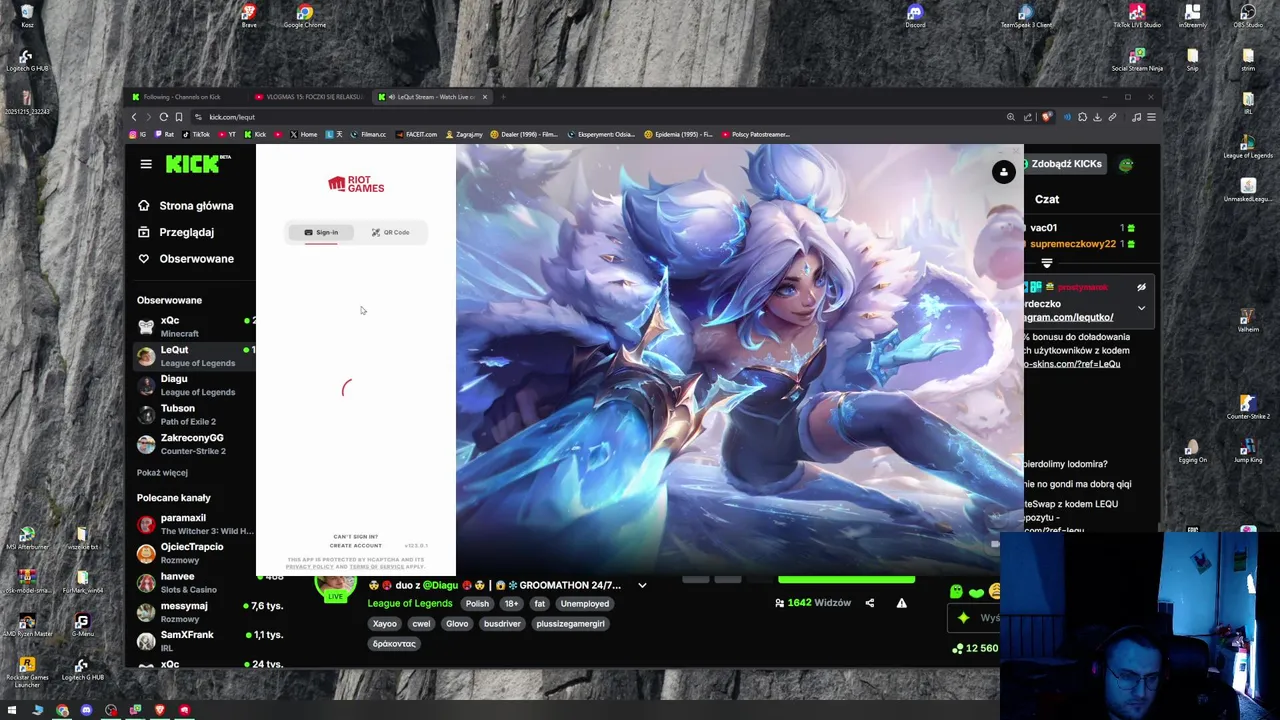
Task: Click the Unemployed tag
Action: point(585,603)
